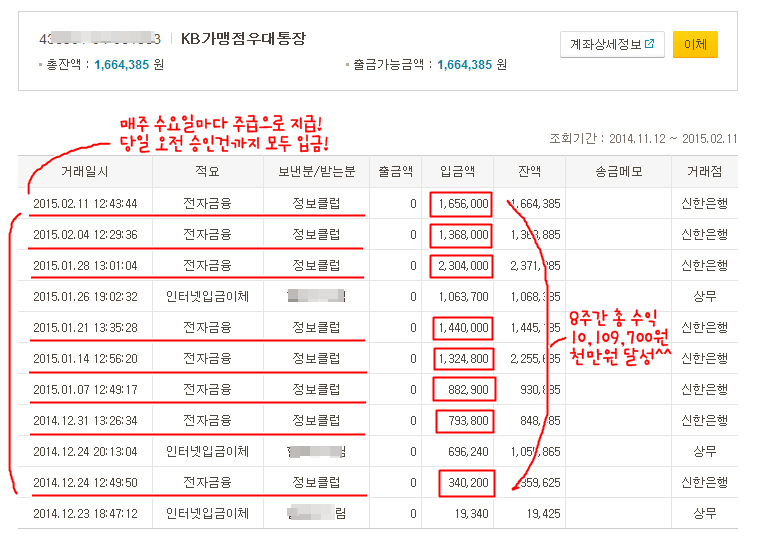Click the 1,656,000 deposit amount

pyautogui.click(x=462, y=204)
